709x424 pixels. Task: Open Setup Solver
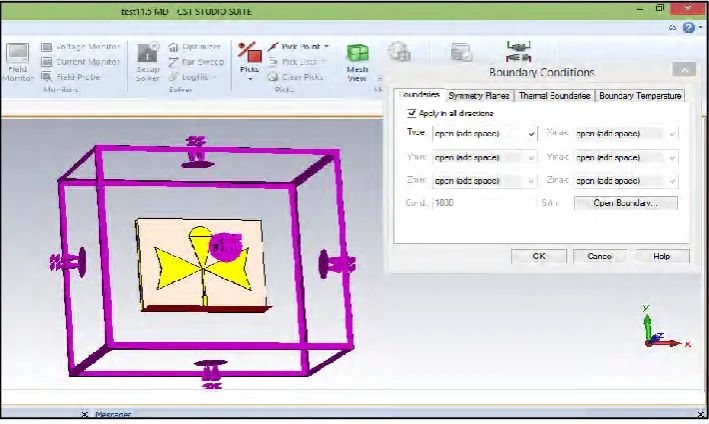(148, 62)
